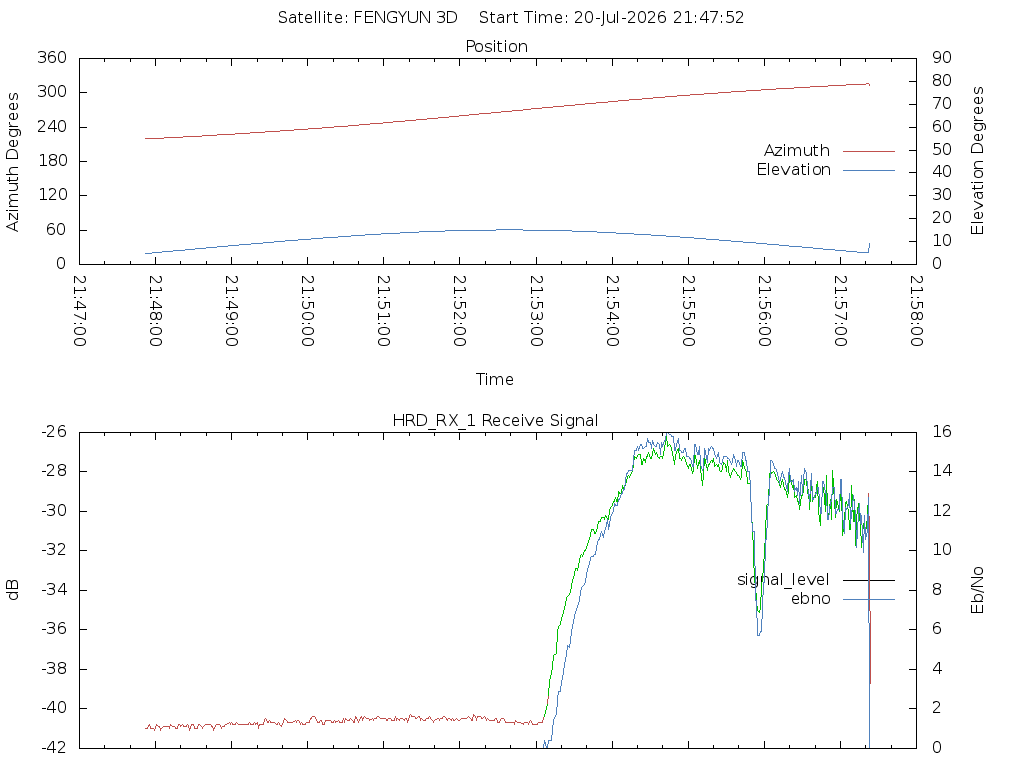Click the 240 azimuth axis value
The image size is (1024, 768).
pyautogui.click(x=52, y=126)
